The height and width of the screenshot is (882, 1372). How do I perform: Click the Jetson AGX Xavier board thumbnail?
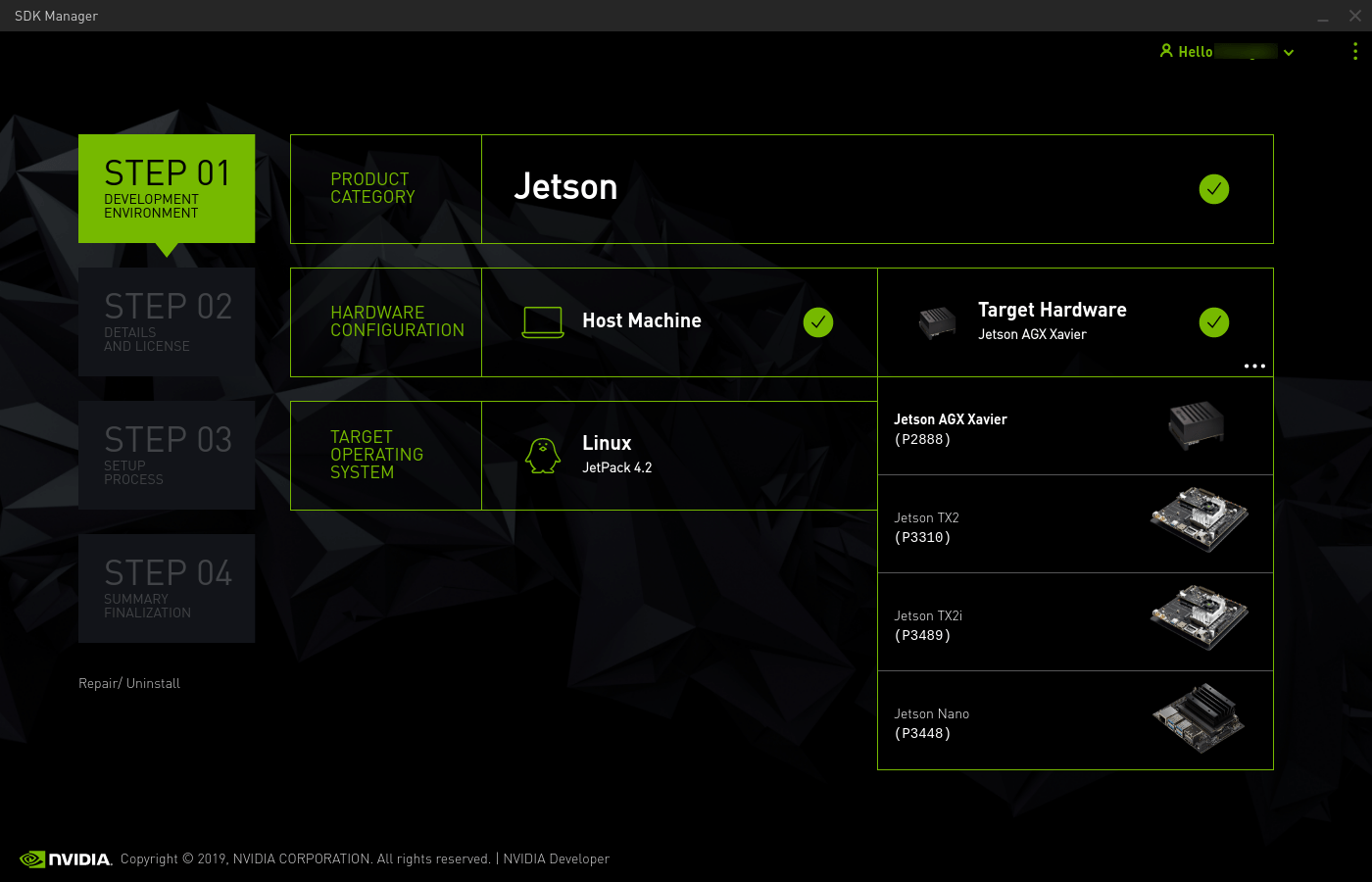(x=1198, y=424)
